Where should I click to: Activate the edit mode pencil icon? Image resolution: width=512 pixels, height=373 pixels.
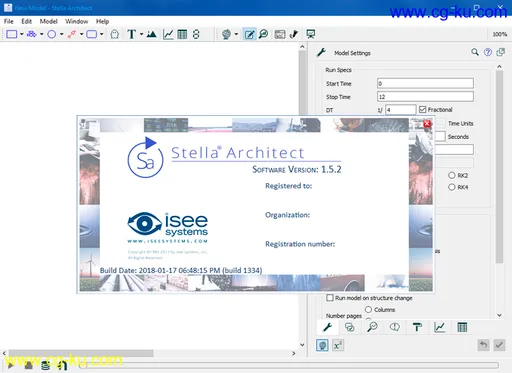[249, 34]
